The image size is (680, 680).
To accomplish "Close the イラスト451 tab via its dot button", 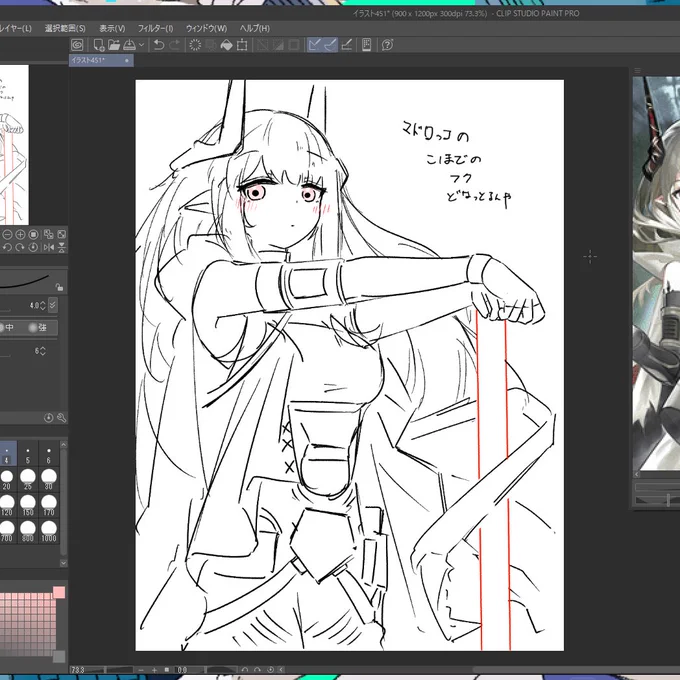I will click(x=127, y=61).
